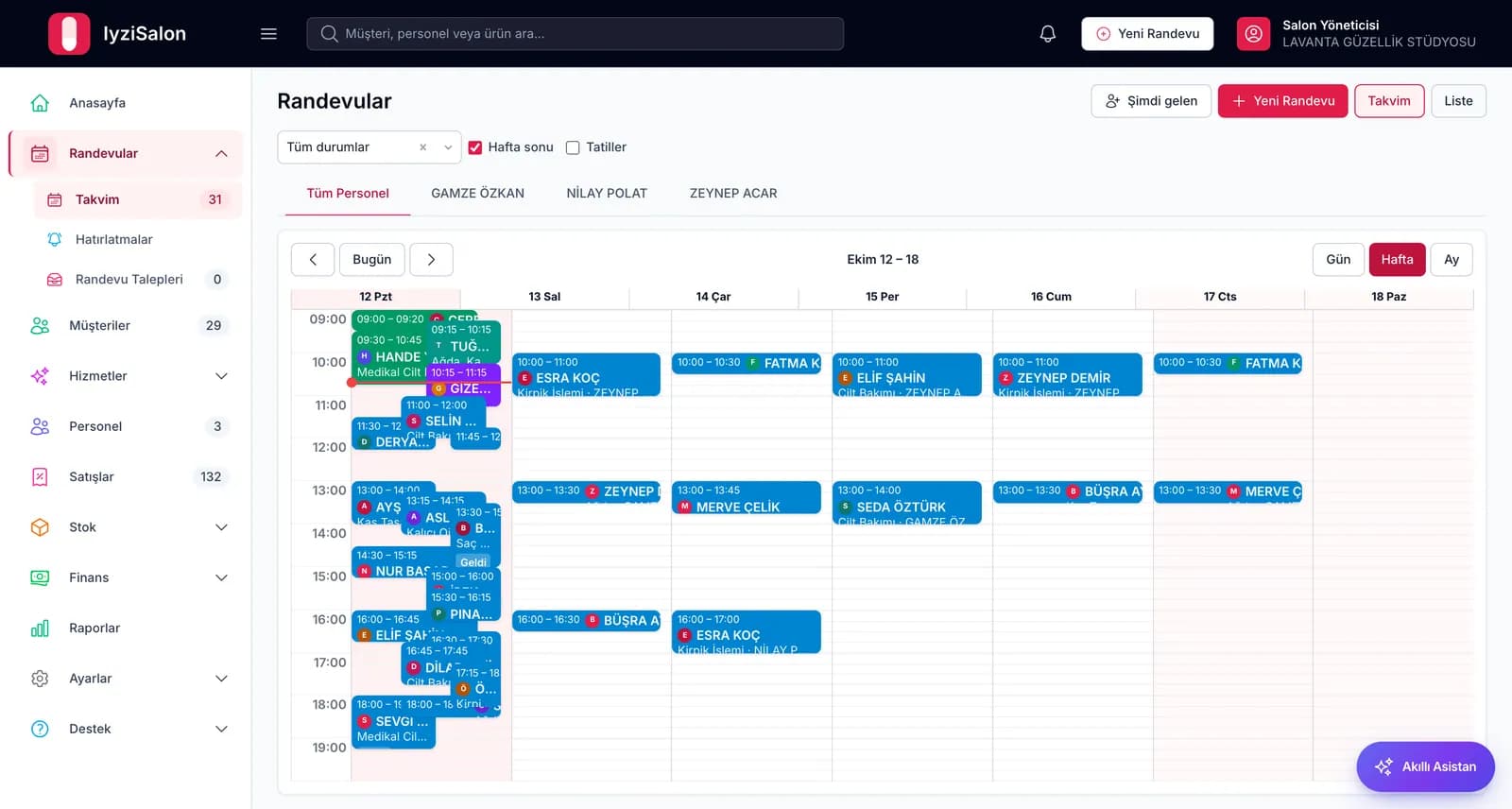Click the Raporlar bar chart icon
This screenshot has width=1512, height=809.
[40, 628]
